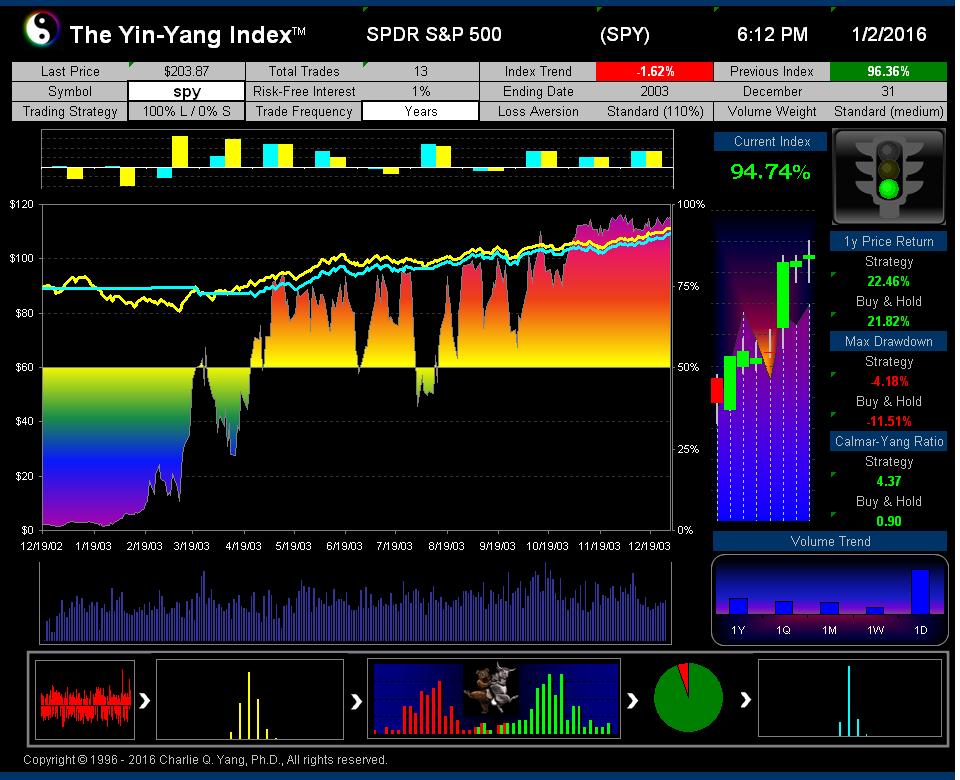The image size is (960, 780).
Task: Click the Volume Trend header
Action: (x=830, y=541)
